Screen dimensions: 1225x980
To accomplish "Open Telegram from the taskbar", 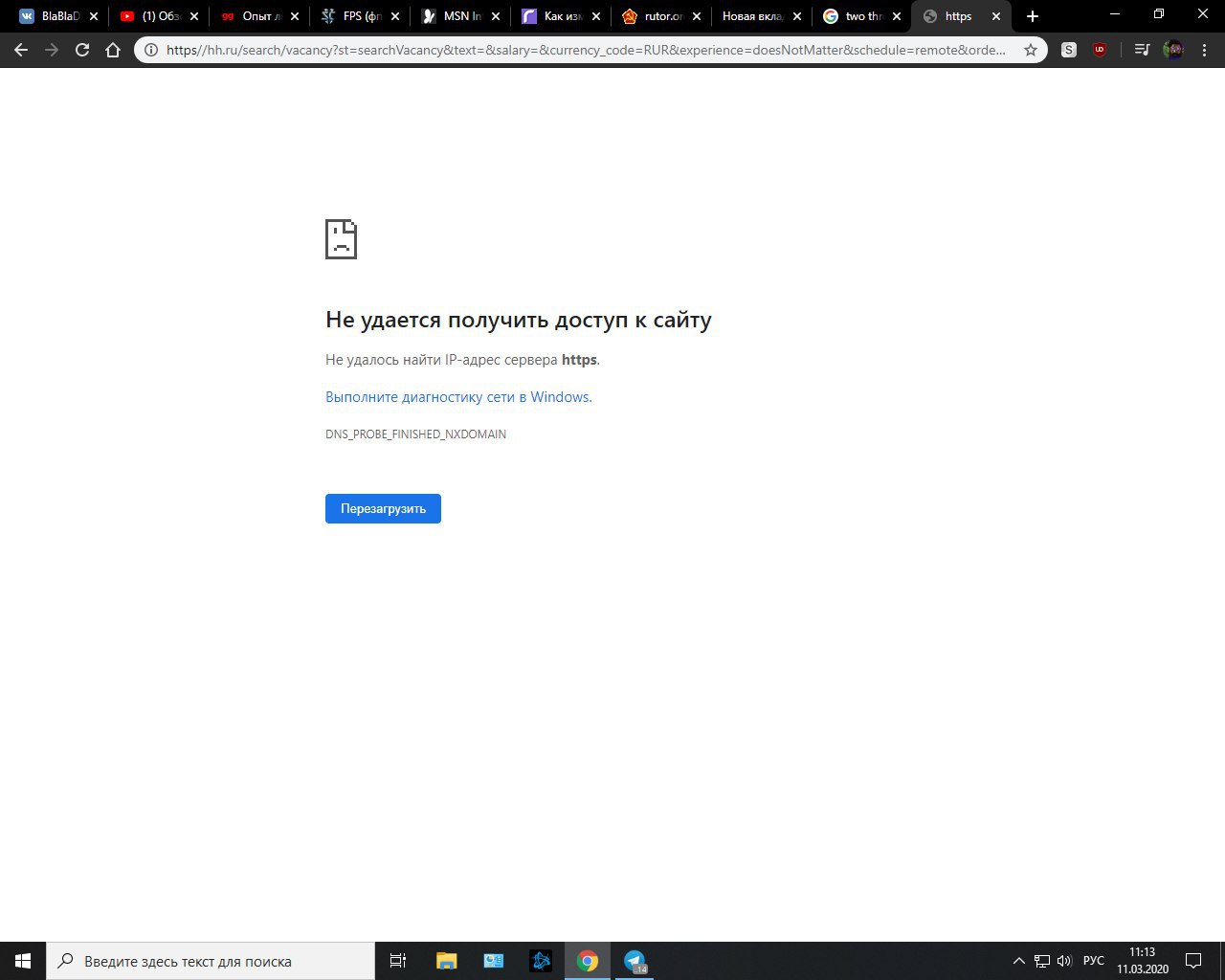I will [635, 961].
